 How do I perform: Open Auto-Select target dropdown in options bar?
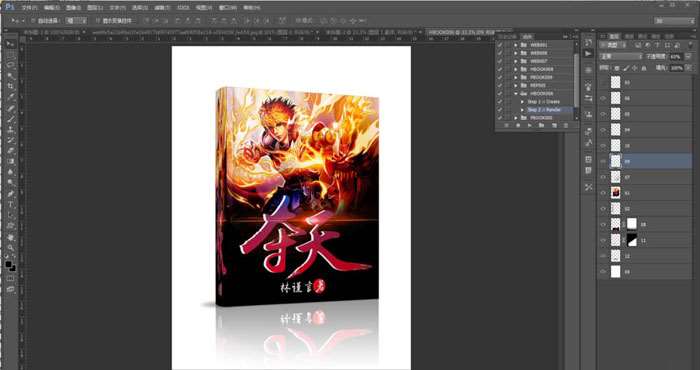click(76, 21)
